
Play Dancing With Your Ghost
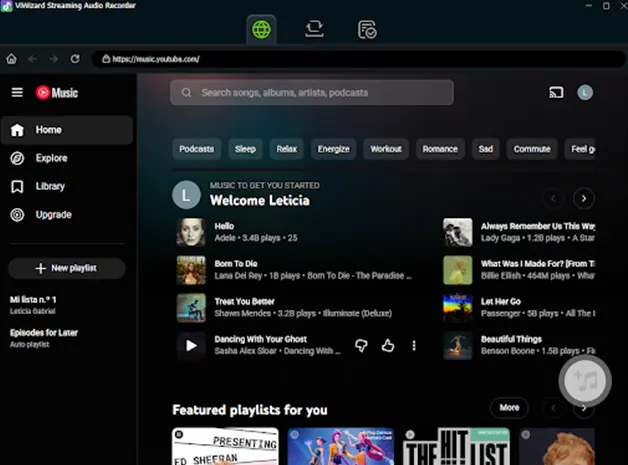pos(191,345)
